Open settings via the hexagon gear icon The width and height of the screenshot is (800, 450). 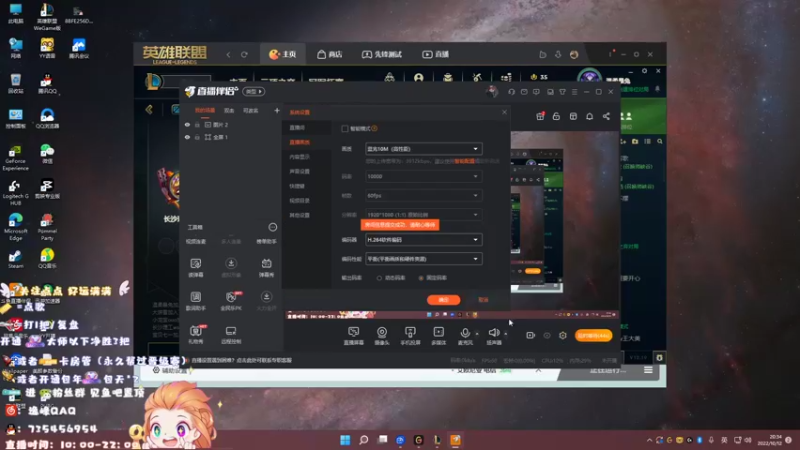[x=563, y=335]
